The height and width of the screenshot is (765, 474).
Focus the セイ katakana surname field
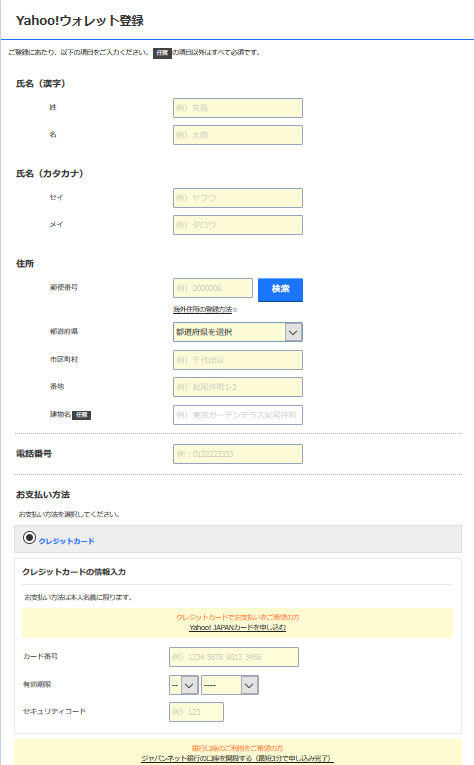coord(237,198)
